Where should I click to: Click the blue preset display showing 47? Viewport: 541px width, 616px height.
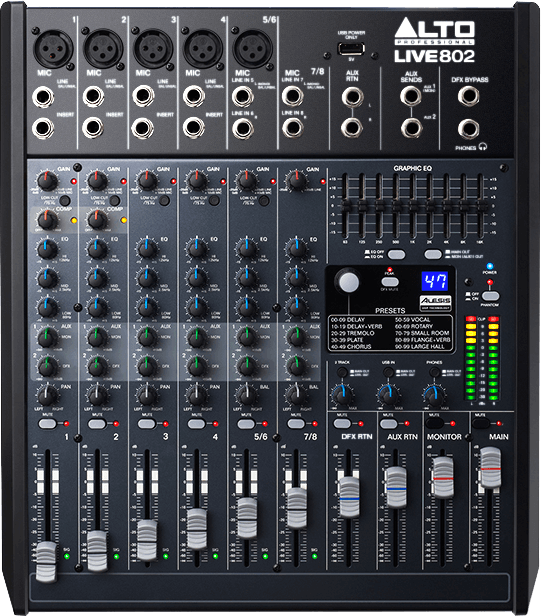point(435,281)
